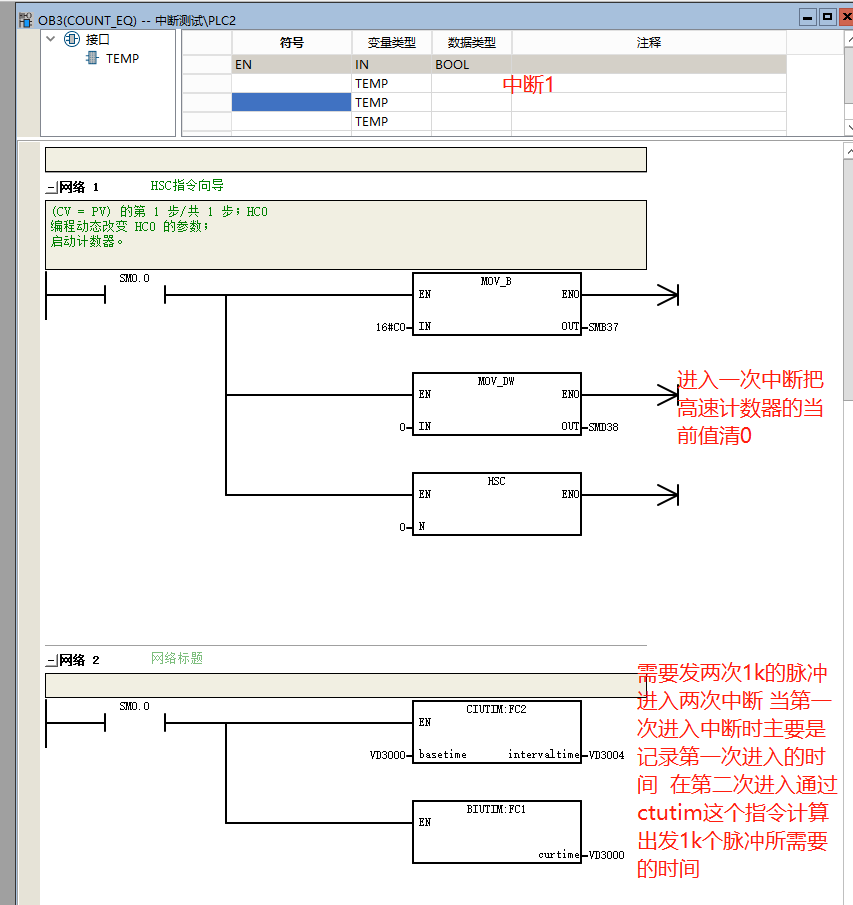Click the HSC指令向导 network title
Screen dimensions: 853x905
pos(187,185)
